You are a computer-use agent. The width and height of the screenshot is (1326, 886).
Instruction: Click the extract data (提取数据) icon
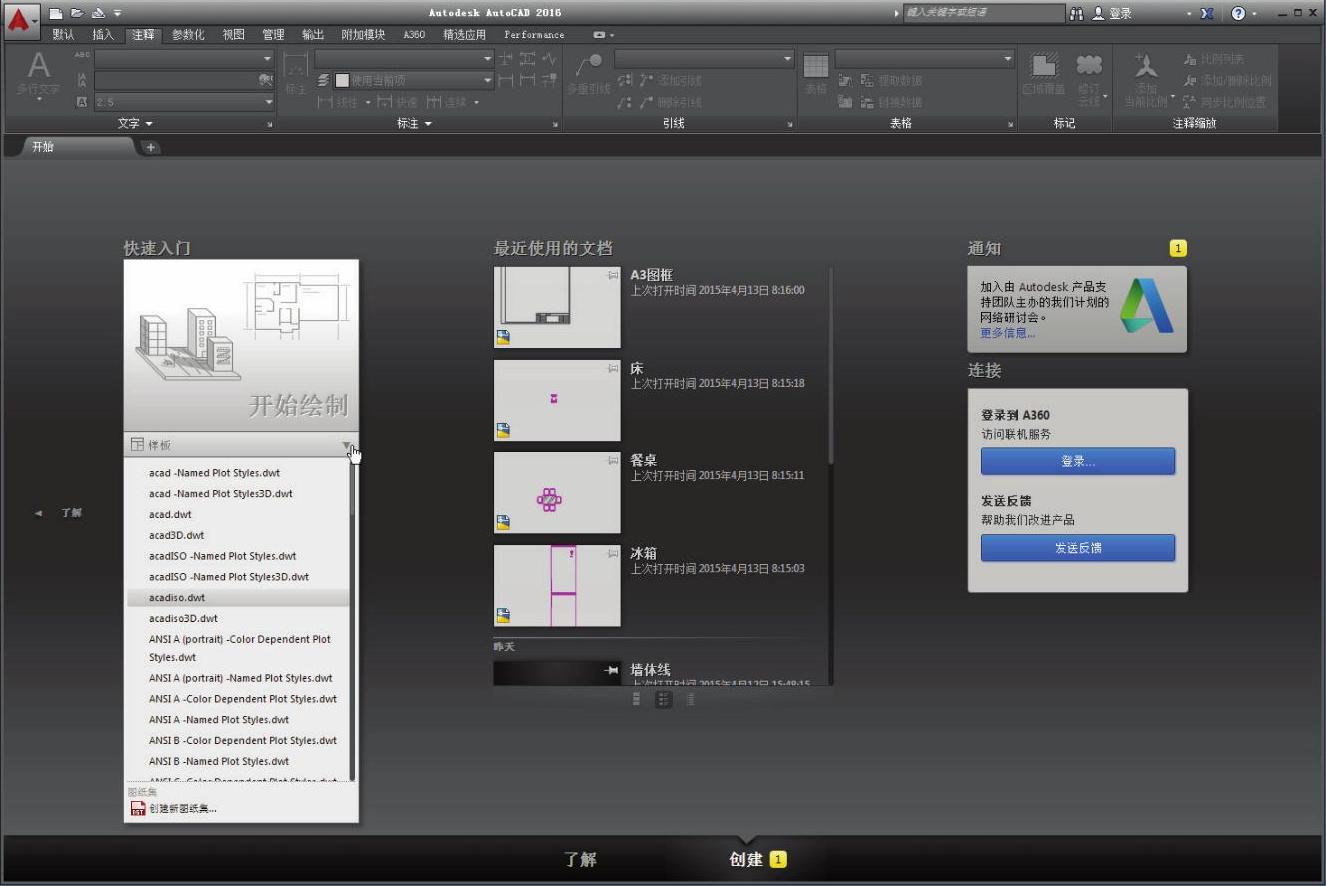pyautogui.click(x=867, y=80)
